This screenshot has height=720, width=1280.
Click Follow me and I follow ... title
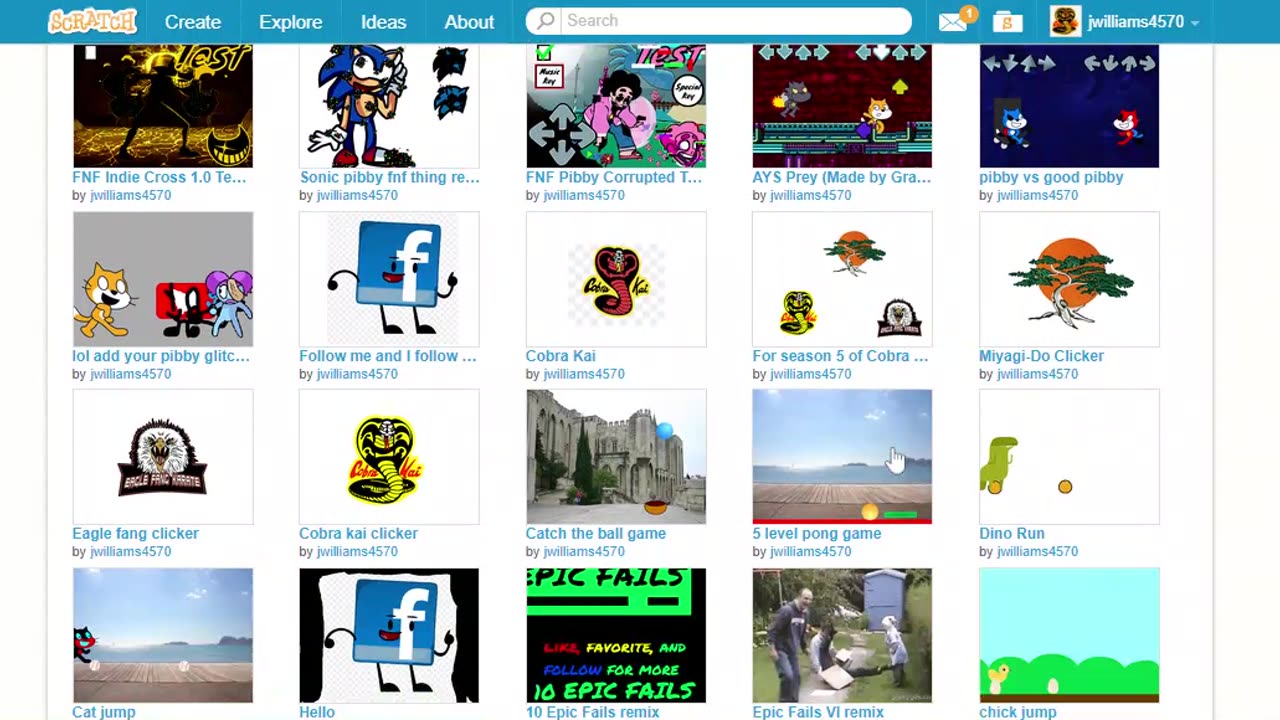pos(388,356)
